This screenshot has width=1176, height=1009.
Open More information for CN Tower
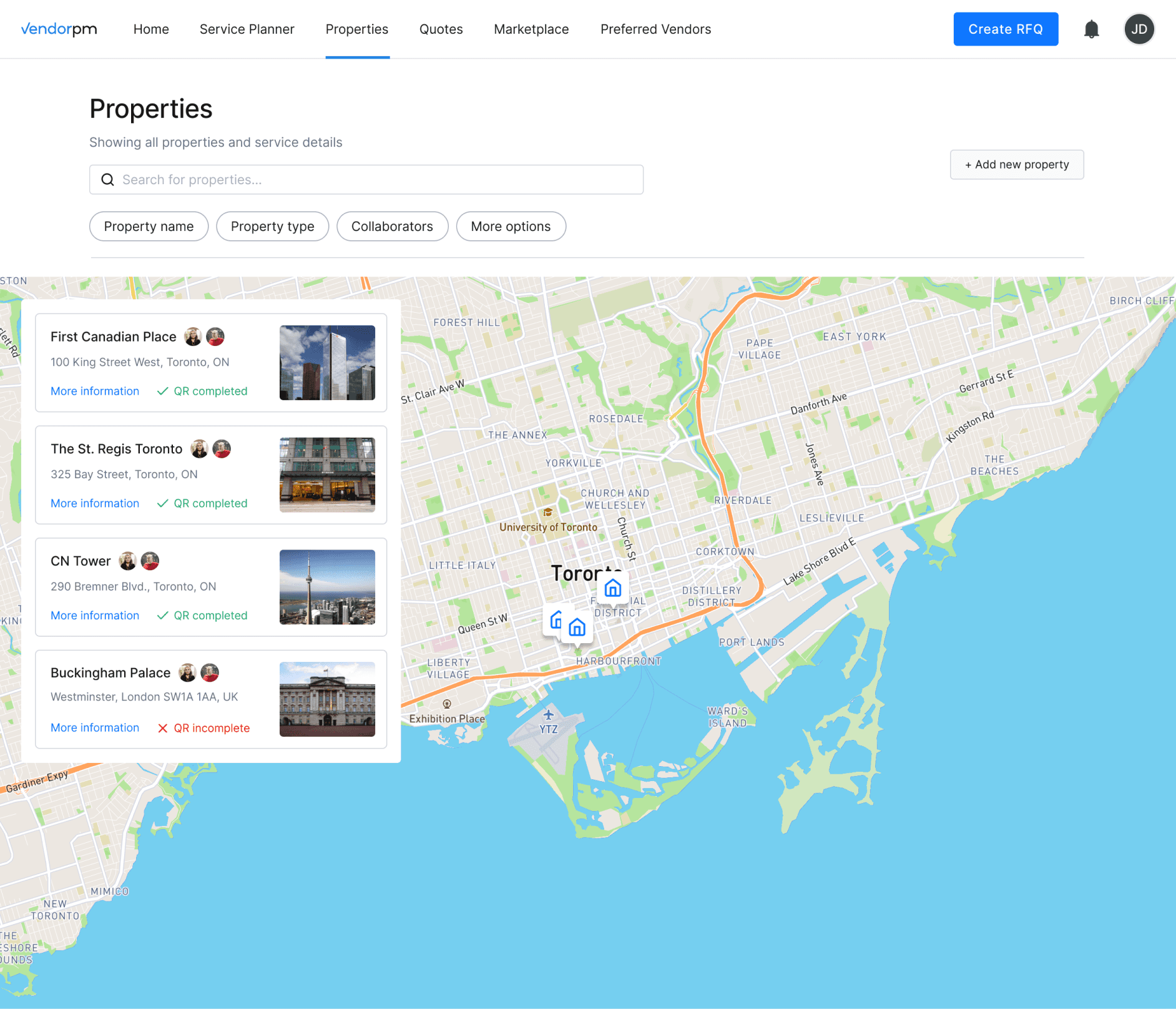(x=95, y=616)
